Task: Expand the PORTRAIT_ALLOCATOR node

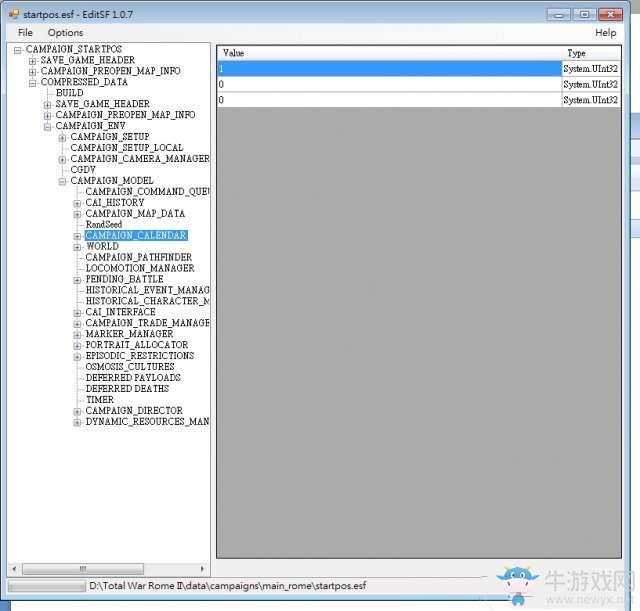Action: pyautogui.click(x=77, y=346)
